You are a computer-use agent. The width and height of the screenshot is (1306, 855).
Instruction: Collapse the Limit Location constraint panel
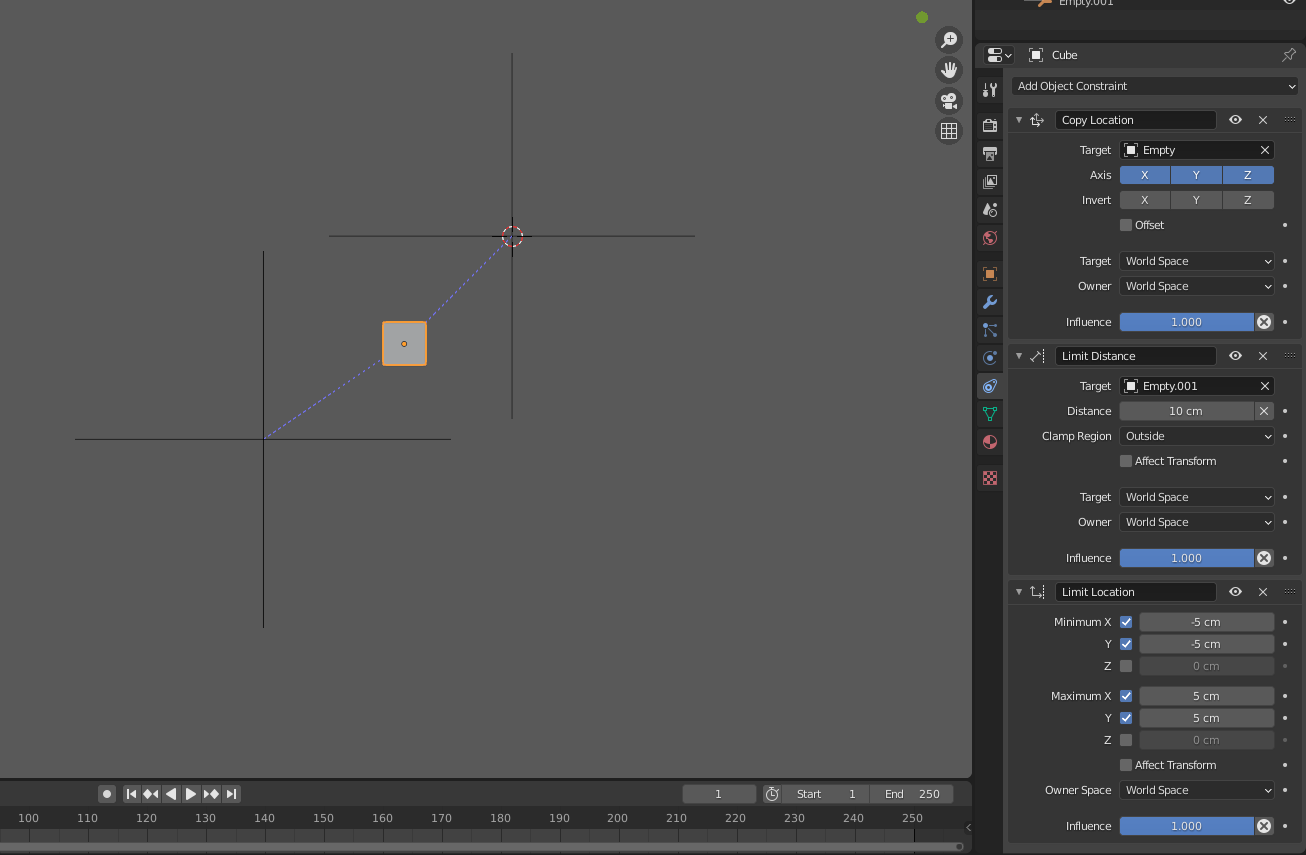click(1019, 592)
